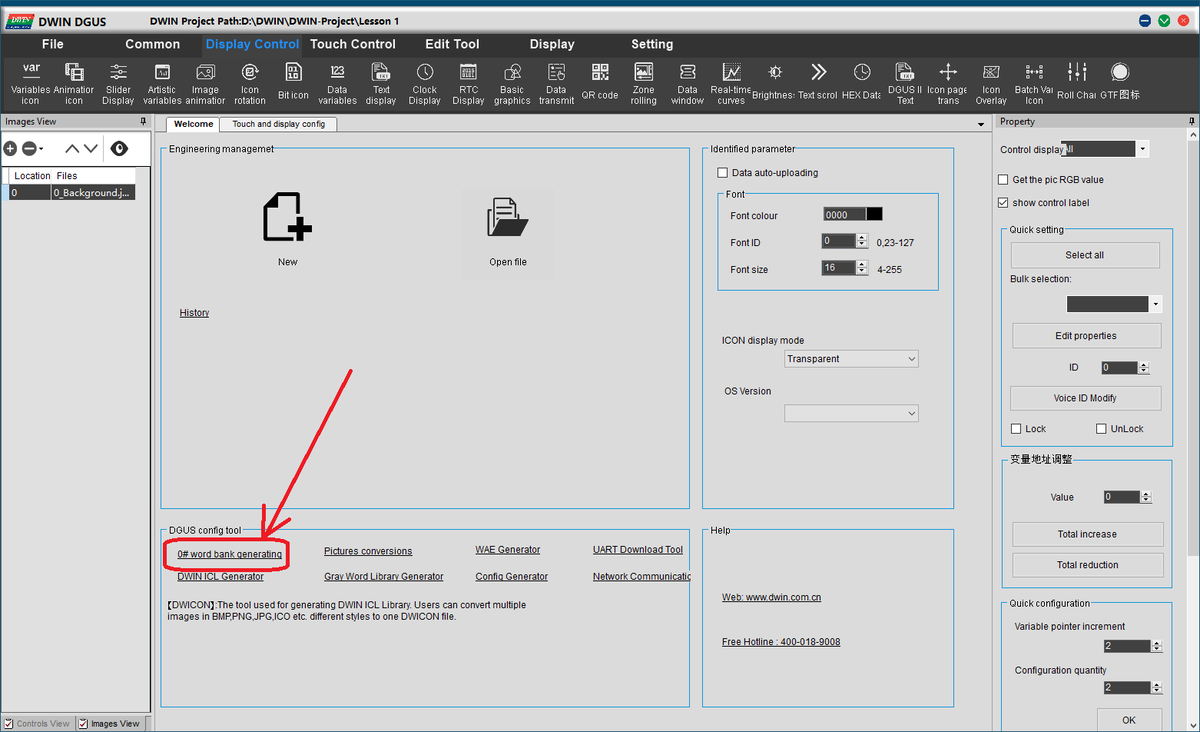Select 0_Background image row in list

[68, 193]
